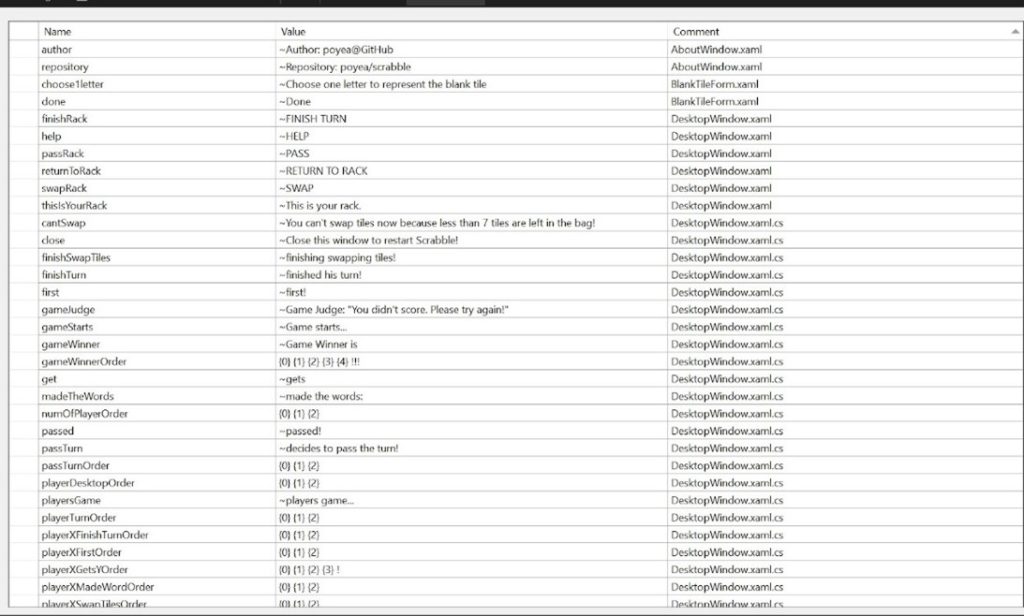The height and width of the screenshot is (616, 1024).
Task: Click the 'madeTheWords' name cell
Action: pyautogui.click(x=77, y=396)
